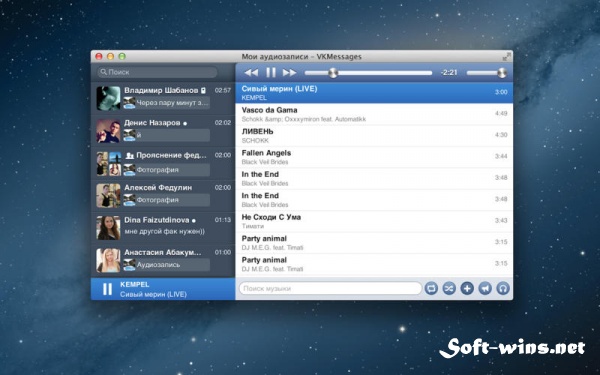Click the volume slider knob
Screen dimensions: 600x375
[x=502, y=73]
